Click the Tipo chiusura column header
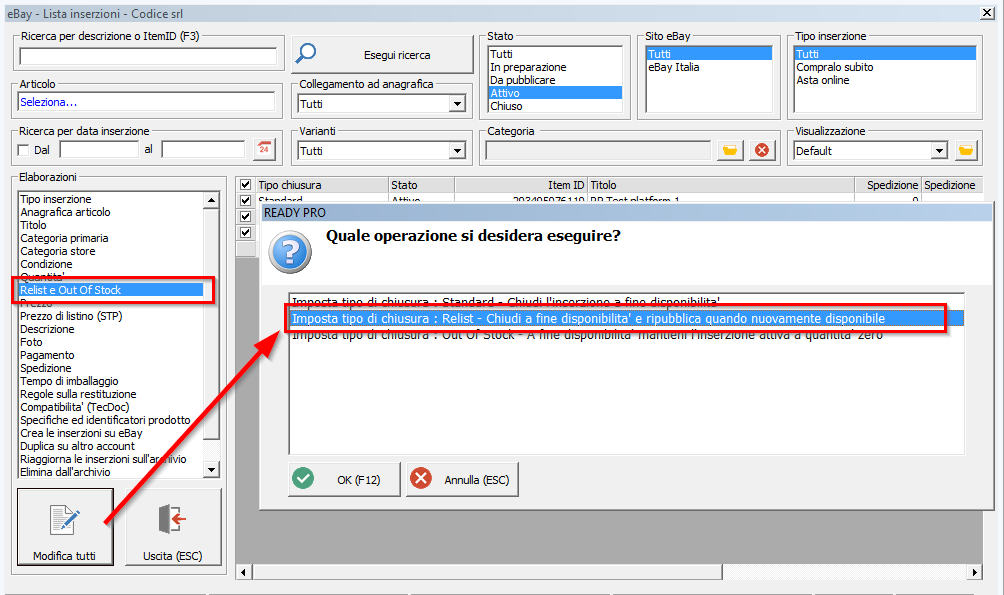 click(x=321, y=184)
